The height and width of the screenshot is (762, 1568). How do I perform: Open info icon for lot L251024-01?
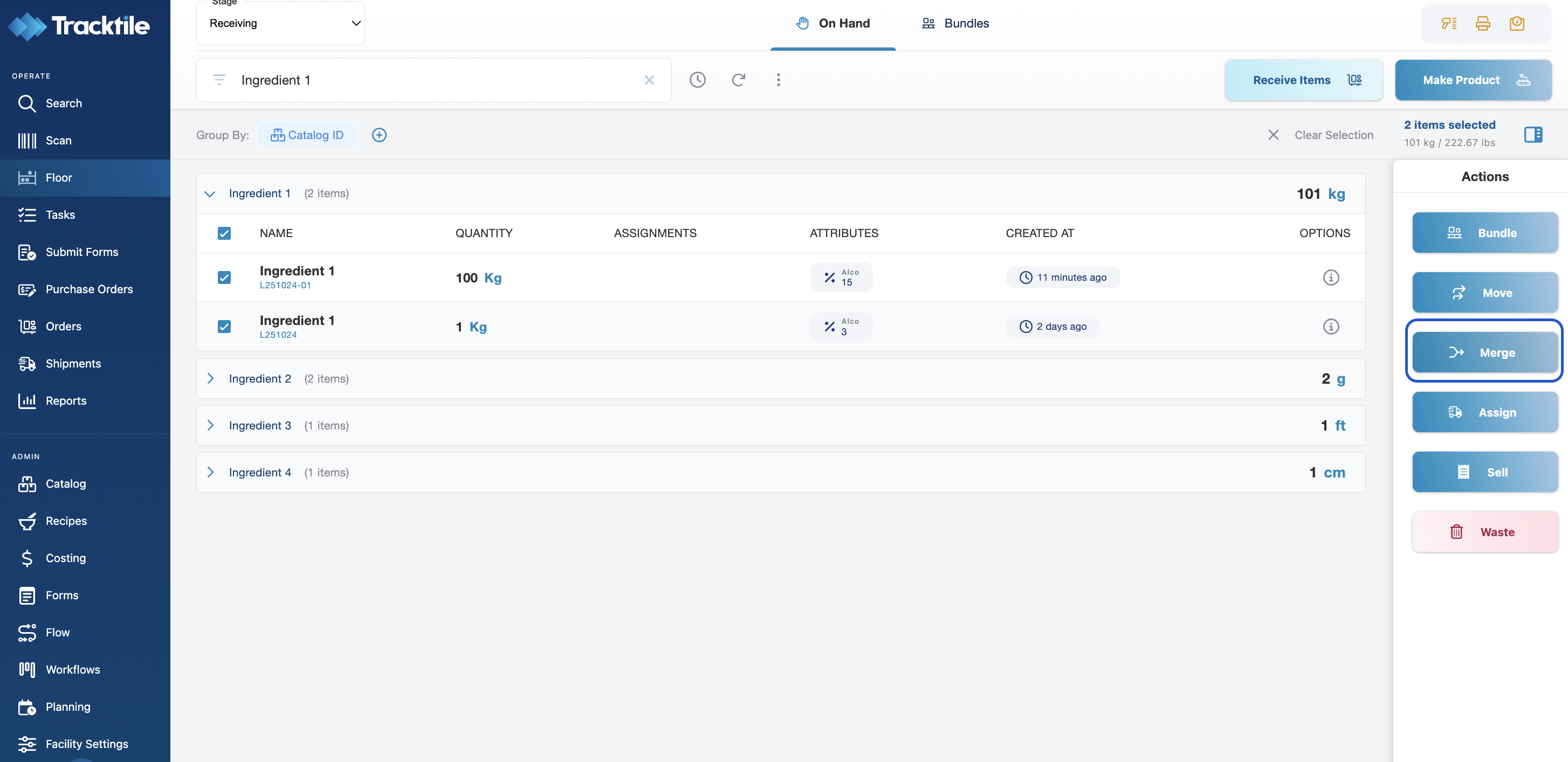[1331, 278]
